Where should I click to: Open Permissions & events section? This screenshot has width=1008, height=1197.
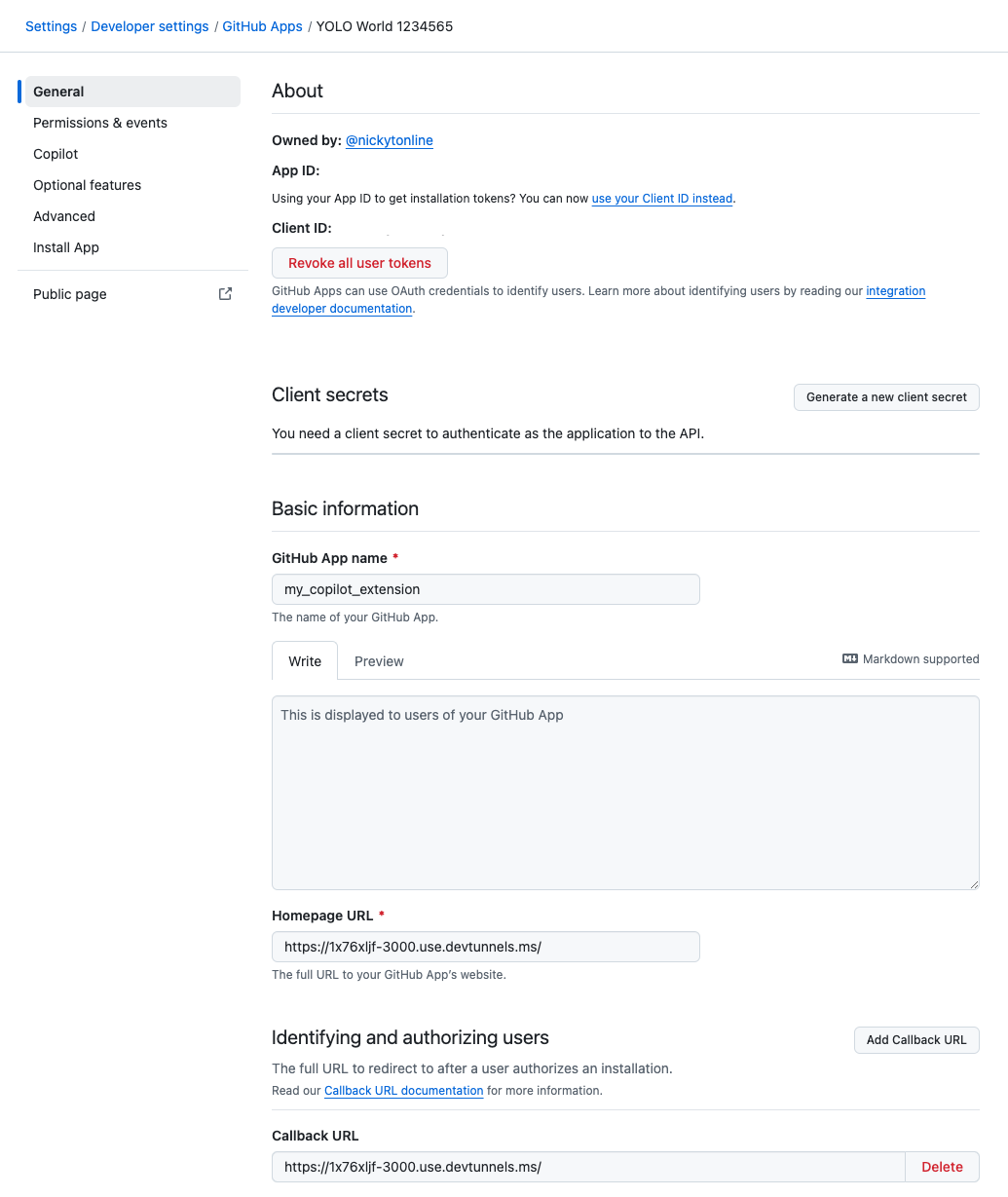[x=99, y=123]
